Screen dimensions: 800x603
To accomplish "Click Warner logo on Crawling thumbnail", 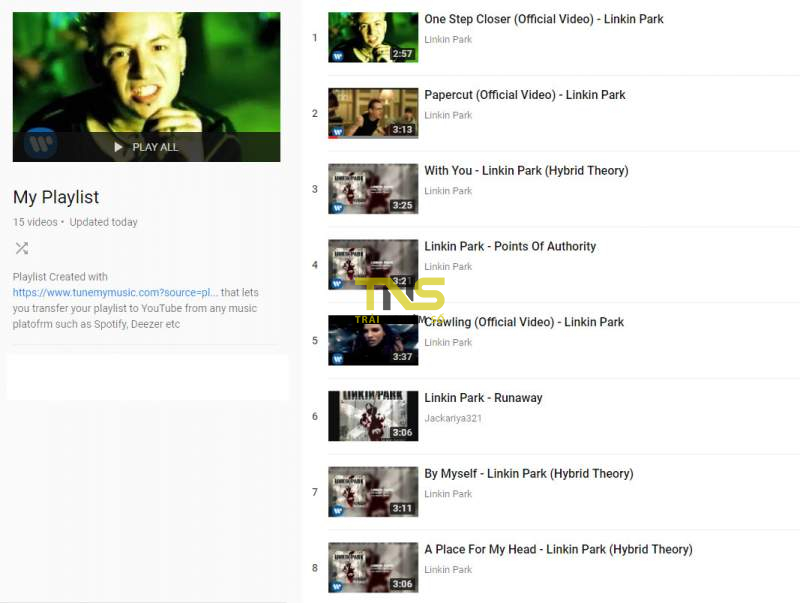I will point(337,359).
